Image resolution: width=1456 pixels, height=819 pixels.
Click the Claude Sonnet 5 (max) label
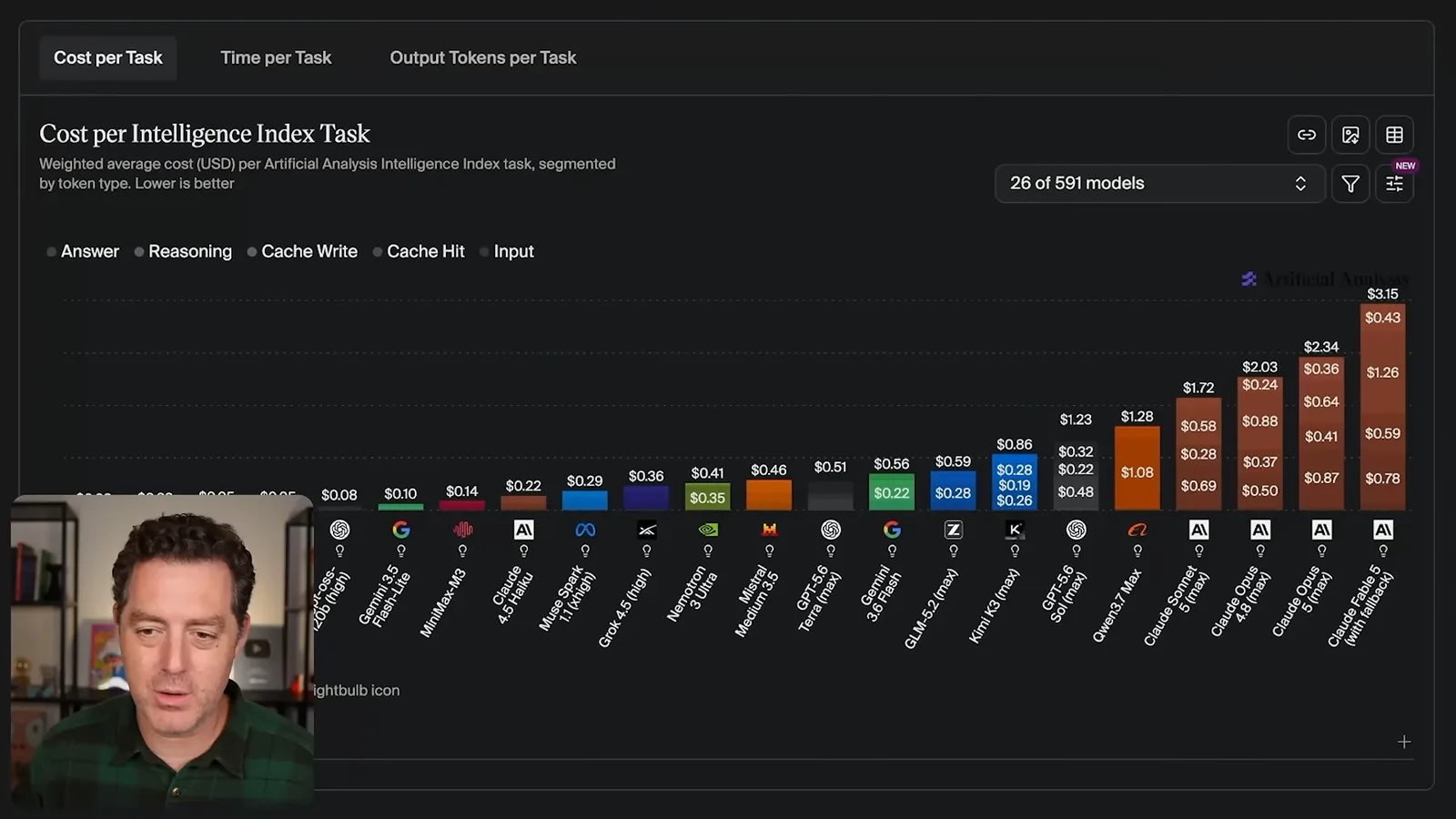[1178, 605]
